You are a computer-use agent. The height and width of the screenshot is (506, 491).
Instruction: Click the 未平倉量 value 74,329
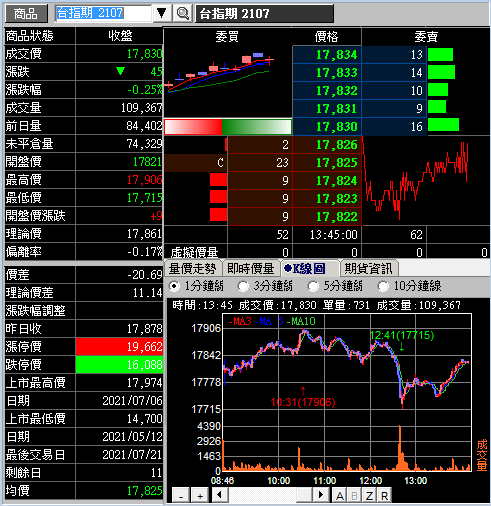[144, 144]
